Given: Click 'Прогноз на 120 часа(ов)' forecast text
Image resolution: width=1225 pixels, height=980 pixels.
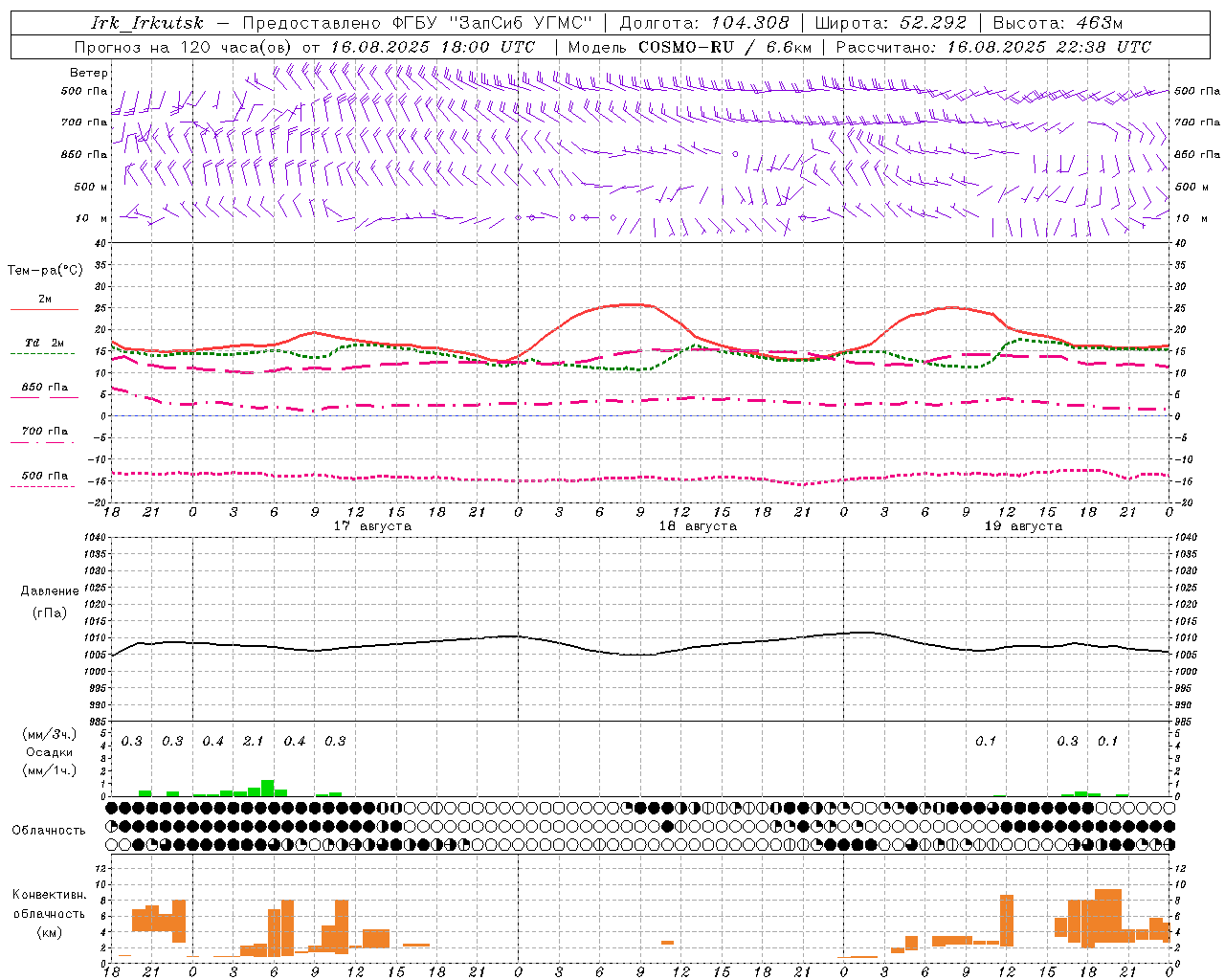Looking at the screenshot, I should (185, 47).
